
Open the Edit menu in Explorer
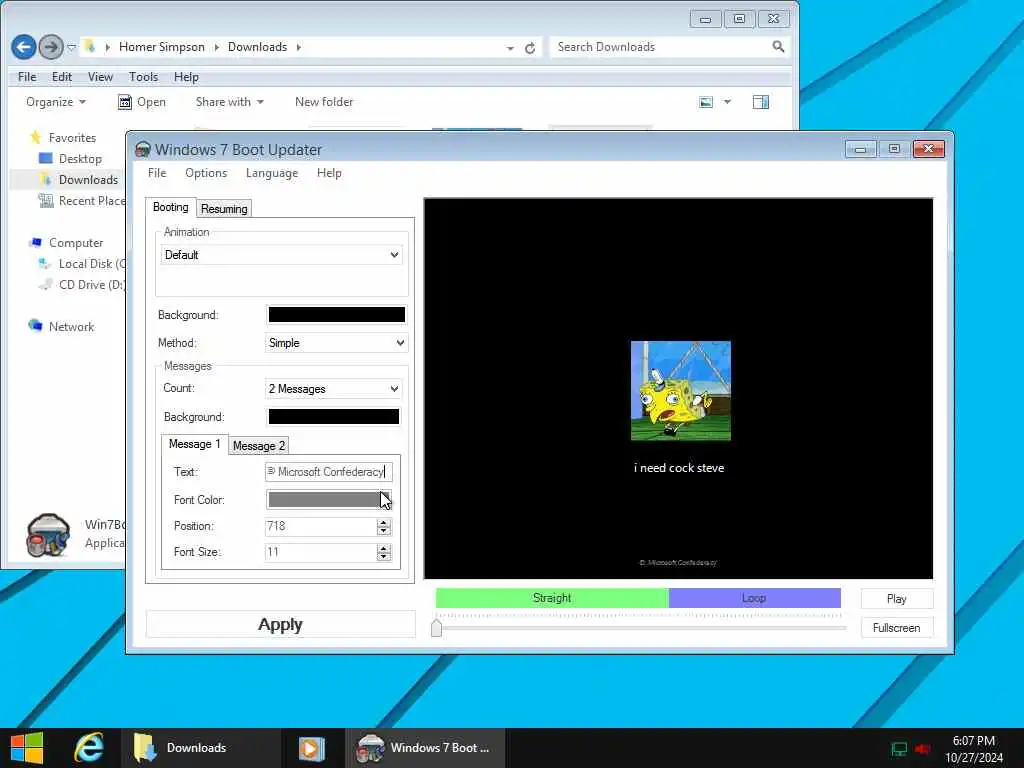(61, 77)
